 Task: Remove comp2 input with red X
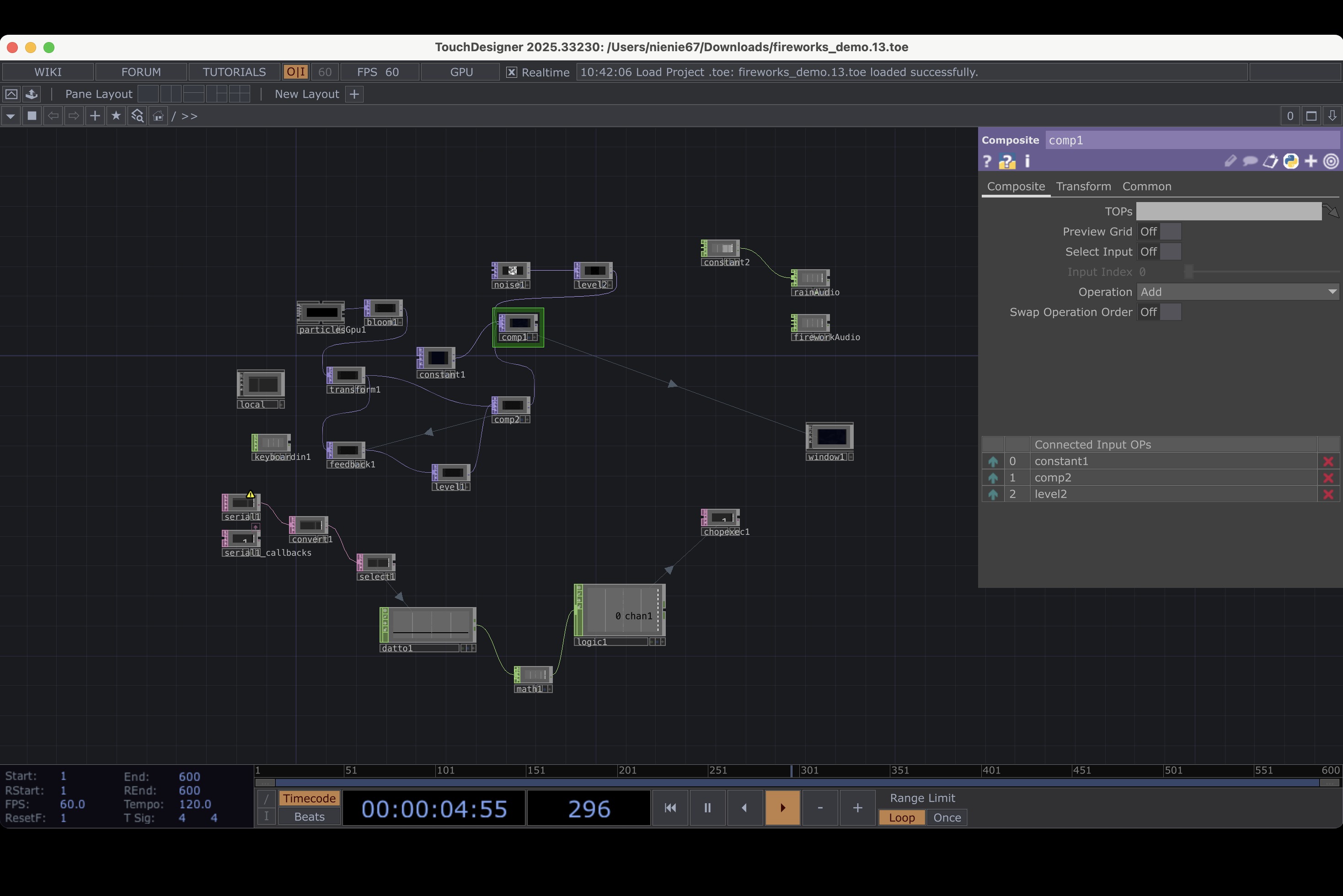point(1328,478)
